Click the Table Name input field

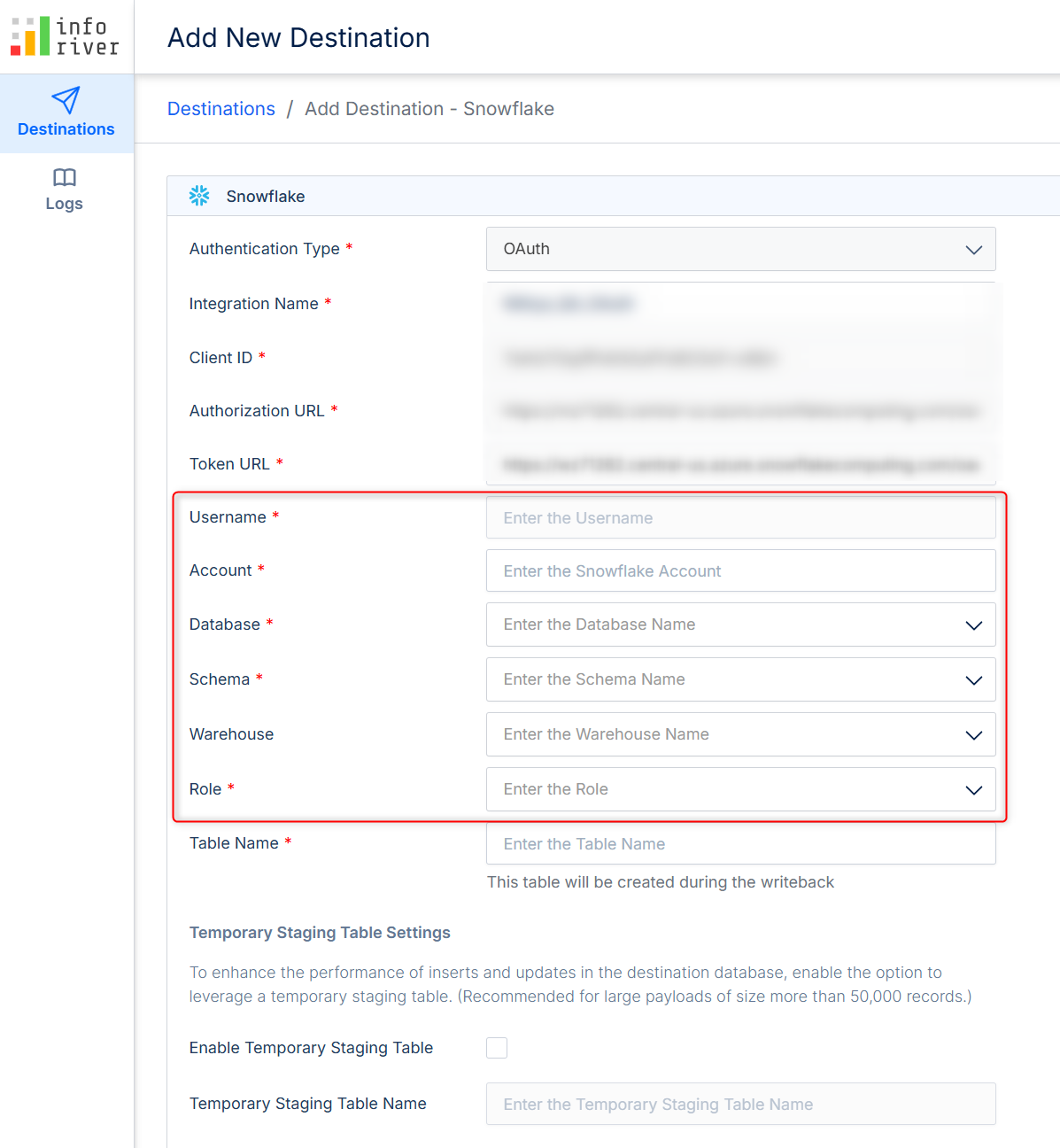(x=740, y=844)
